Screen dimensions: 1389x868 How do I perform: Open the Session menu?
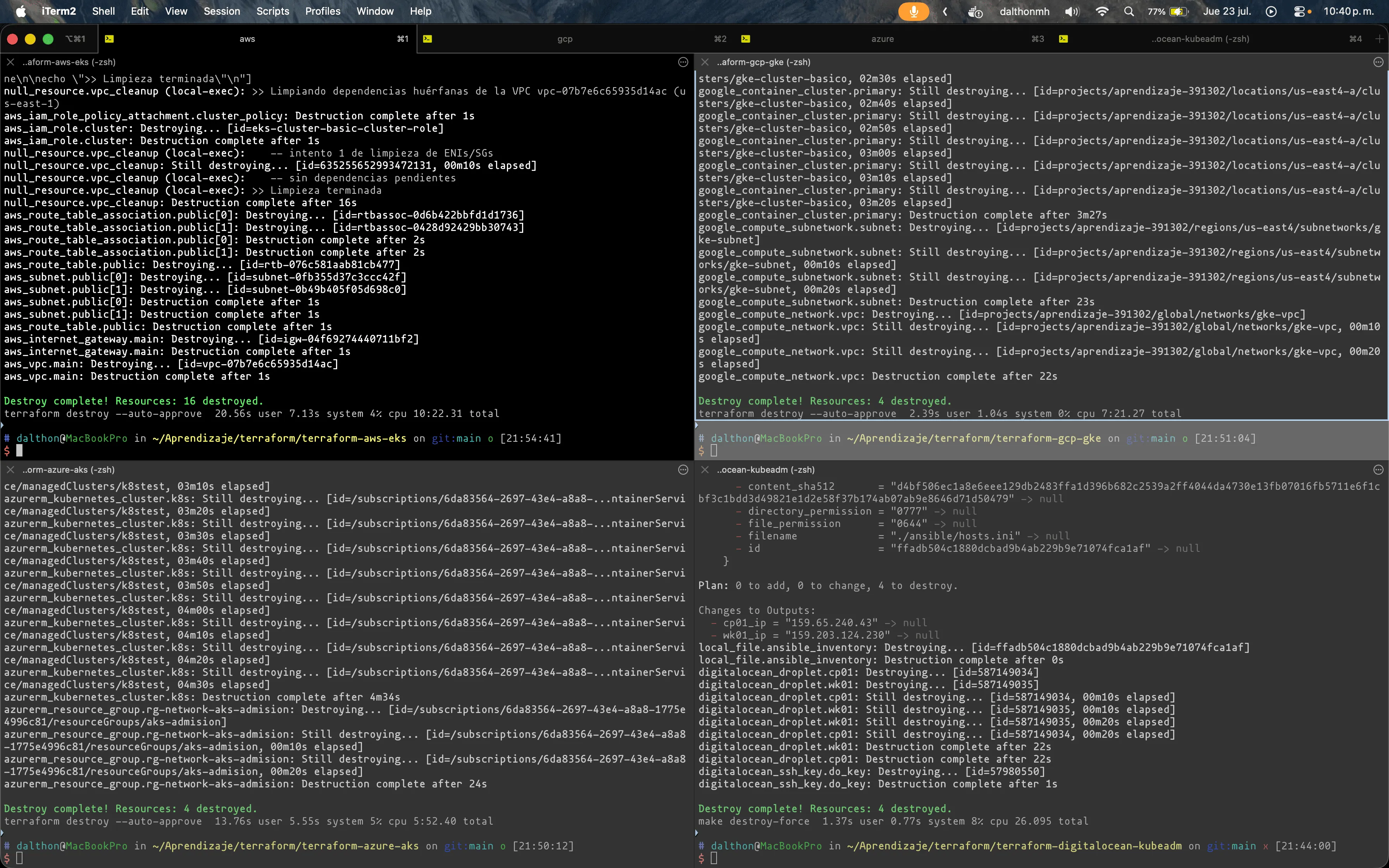pyautogui.click(x=222, y=12)
